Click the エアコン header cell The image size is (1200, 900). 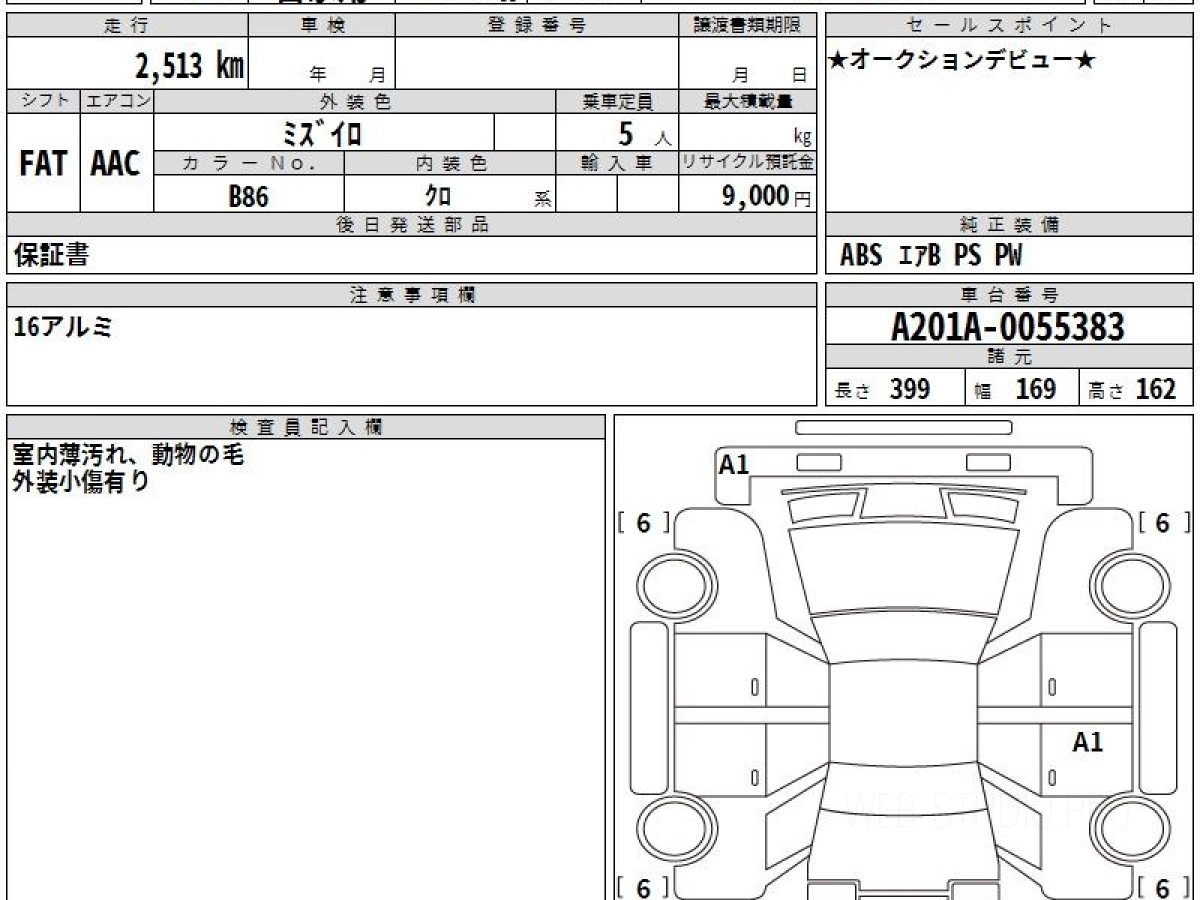[x=117, y=101]
